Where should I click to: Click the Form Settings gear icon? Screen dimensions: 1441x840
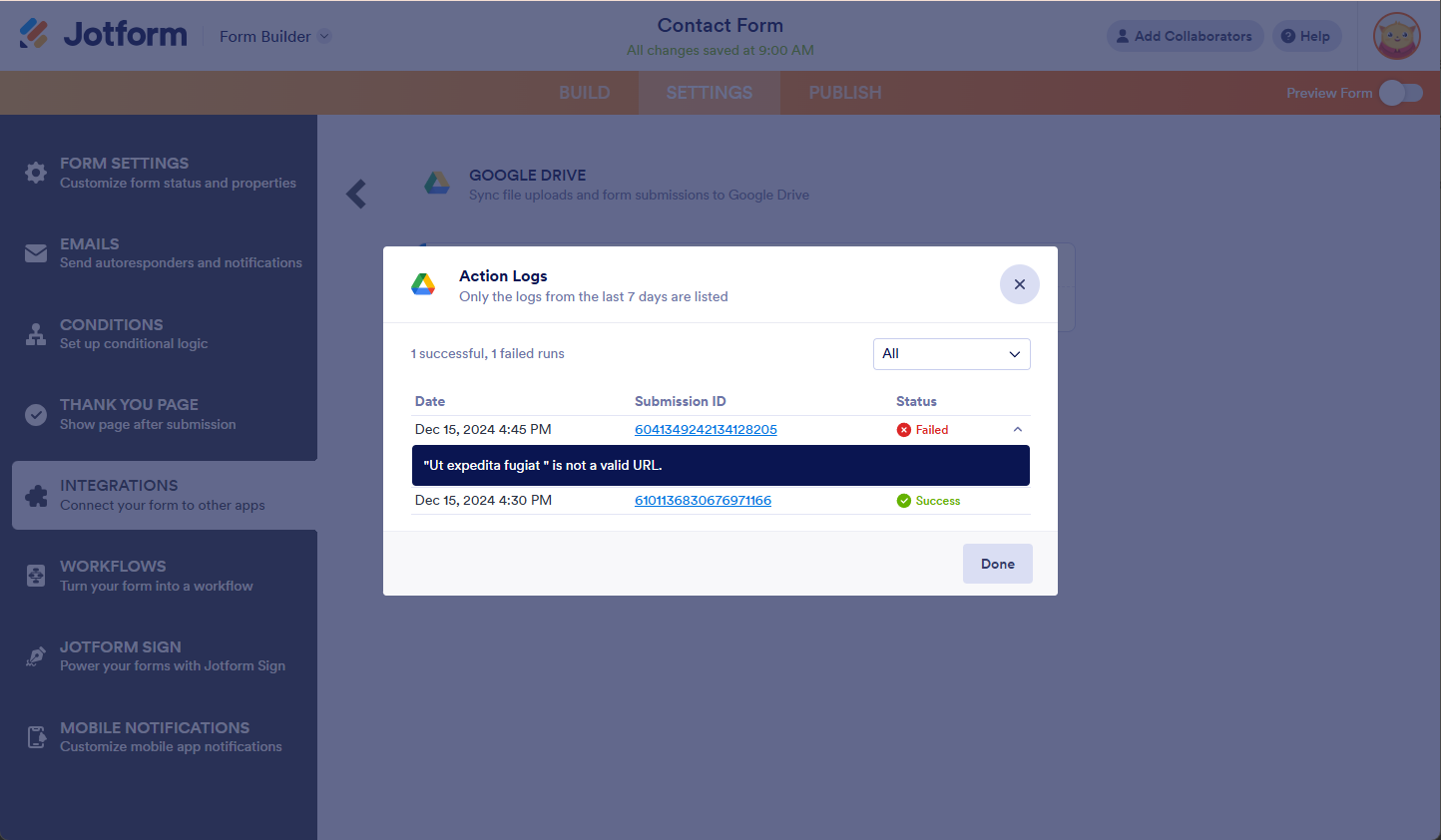tap(36, 173)
